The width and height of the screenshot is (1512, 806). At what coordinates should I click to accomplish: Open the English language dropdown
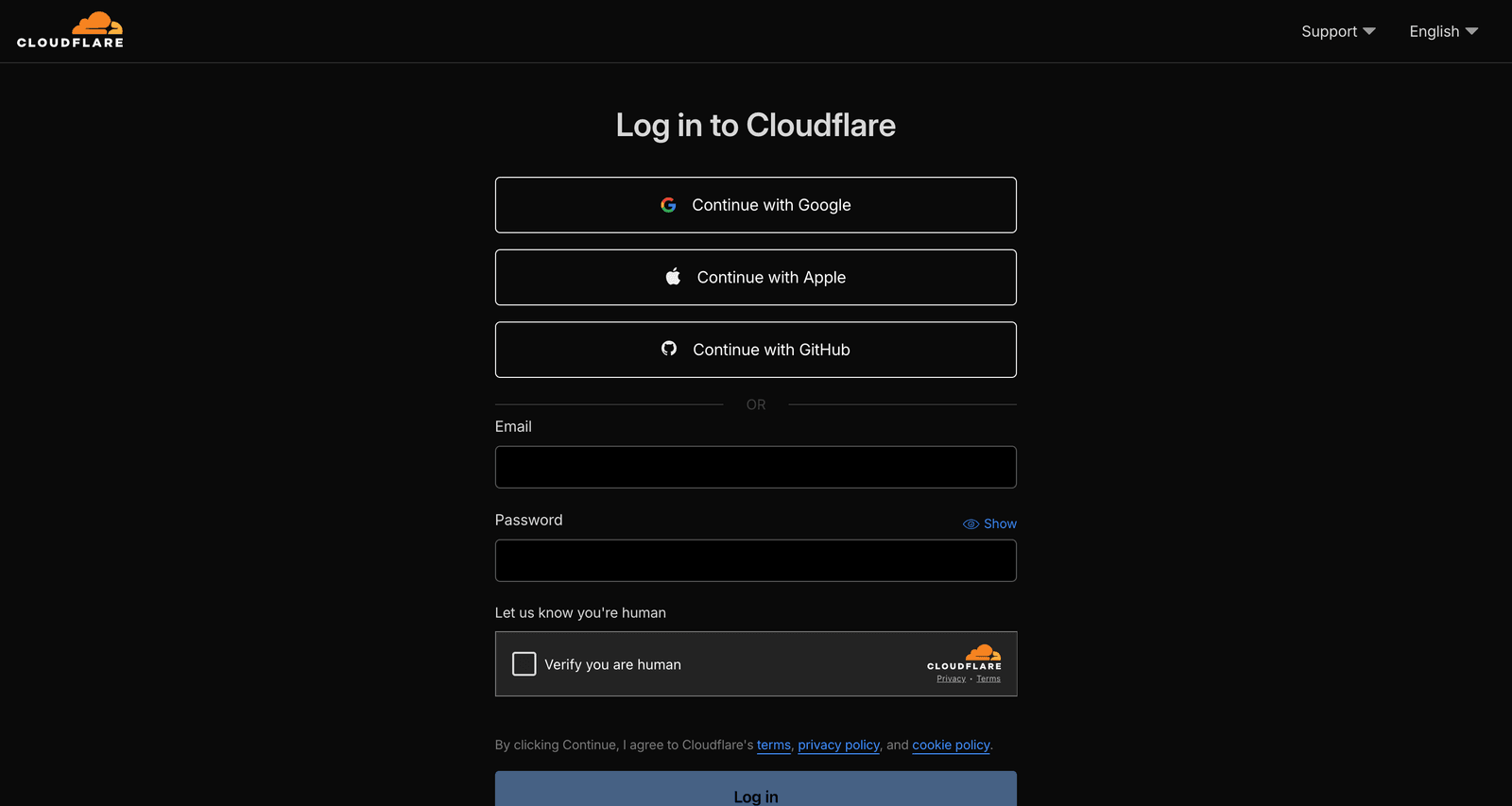[x=1443, y=31]
